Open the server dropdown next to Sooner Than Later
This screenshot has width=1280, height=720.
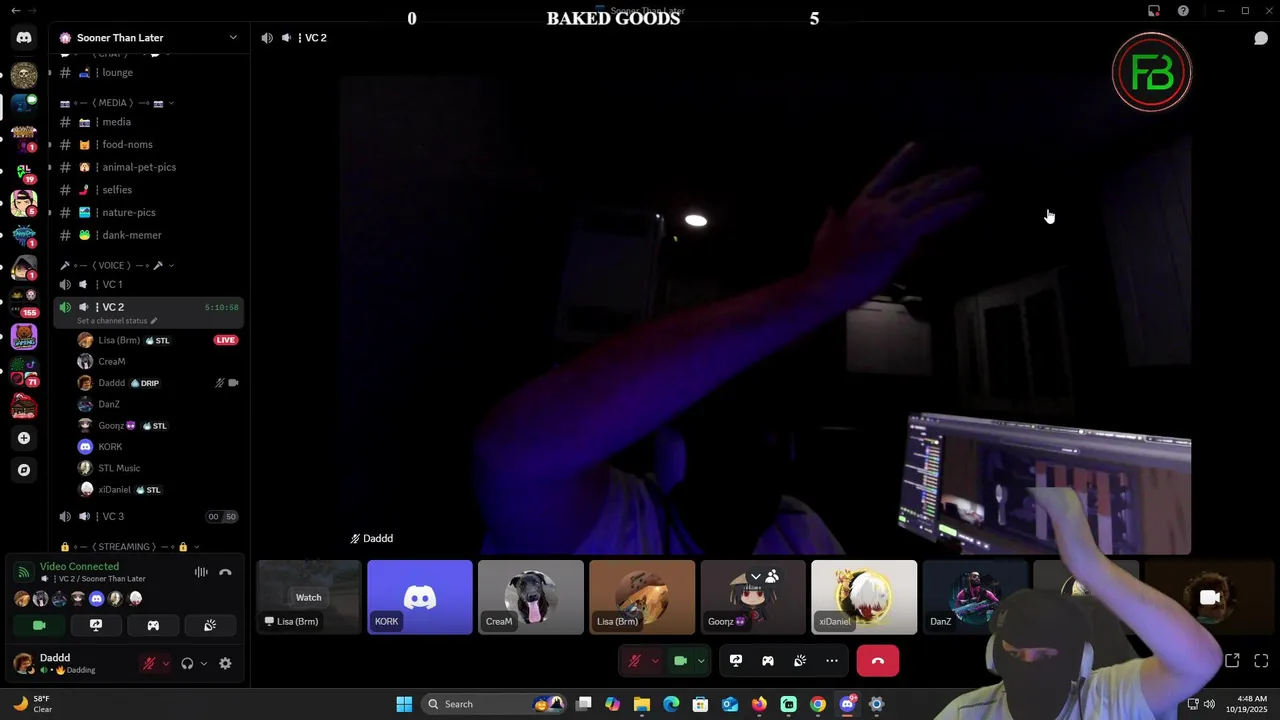click(233, 38)
